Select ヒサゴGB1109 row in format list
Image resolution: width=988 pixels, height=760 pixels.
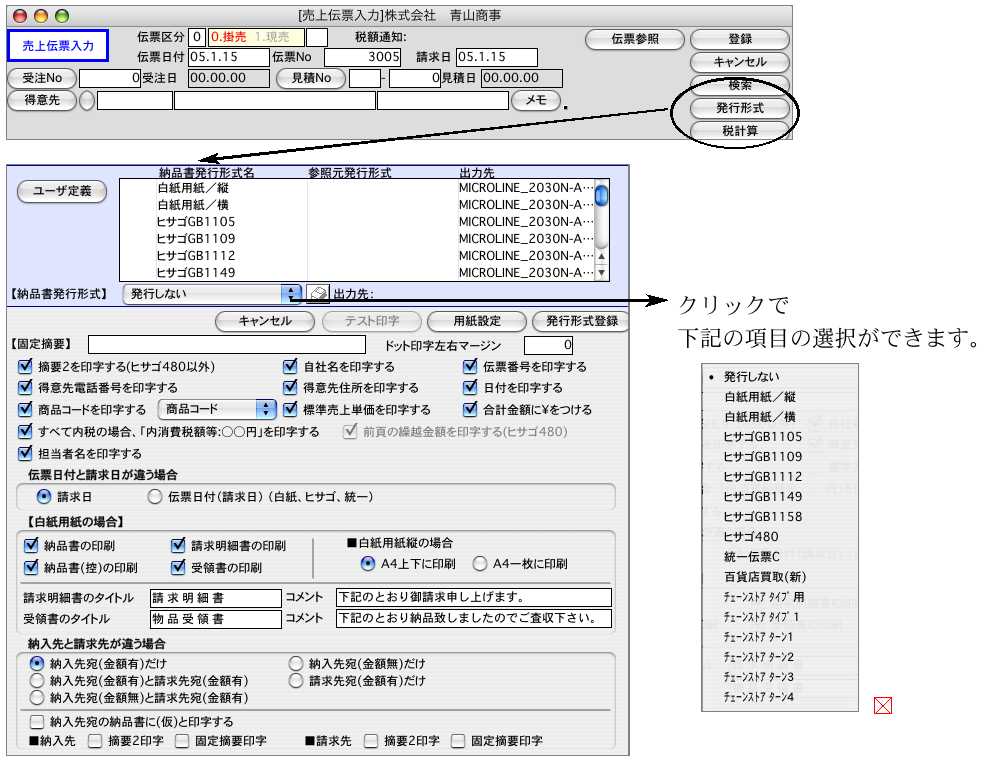(196, 238)
